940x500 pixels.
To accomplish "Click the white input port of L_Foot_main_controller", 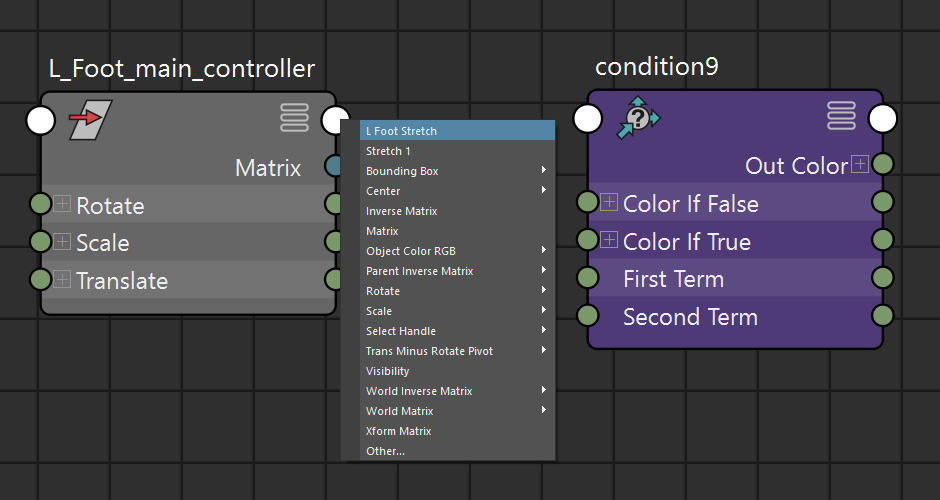I will (x=41, y=121).
